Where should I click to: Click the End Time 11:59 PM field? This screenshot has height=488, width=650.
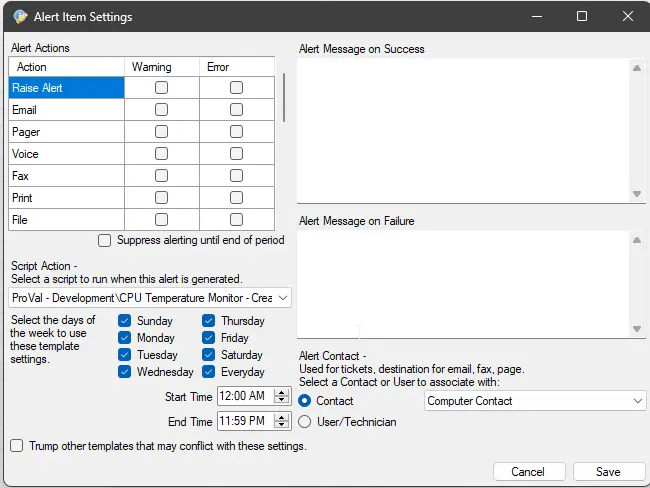(245, 421)
